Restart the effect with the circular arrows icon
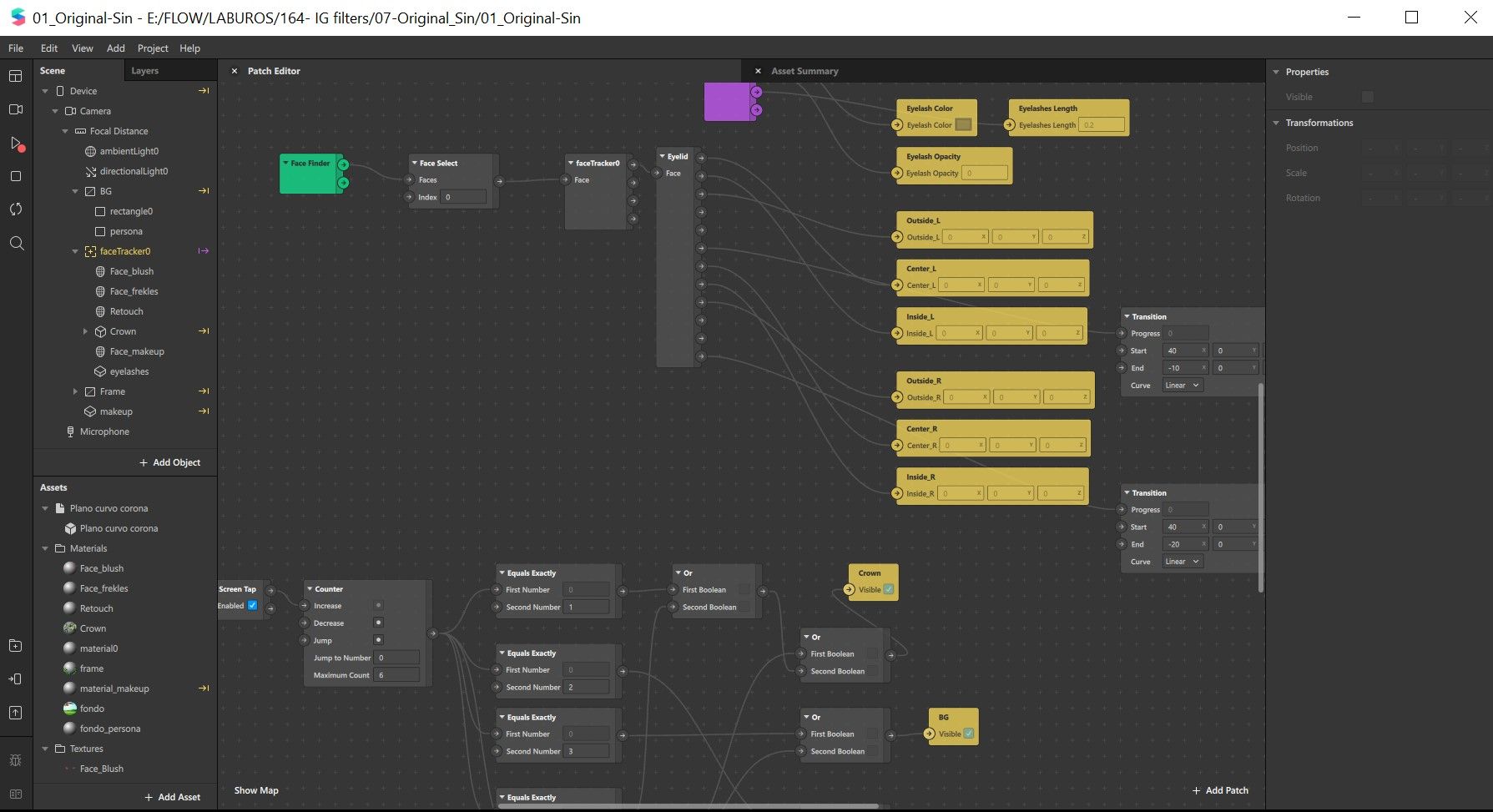The image size is (1493, 812). point(15,209)
